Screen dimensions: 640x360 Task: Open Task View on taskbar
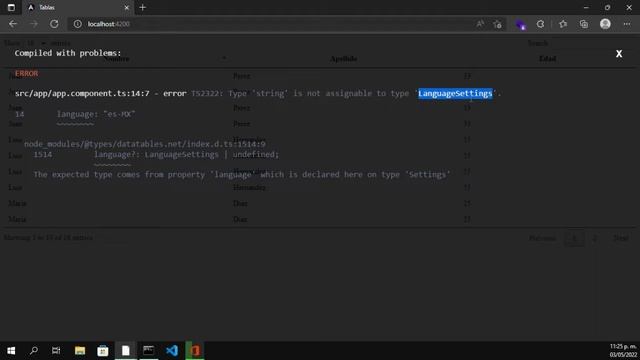56,351
